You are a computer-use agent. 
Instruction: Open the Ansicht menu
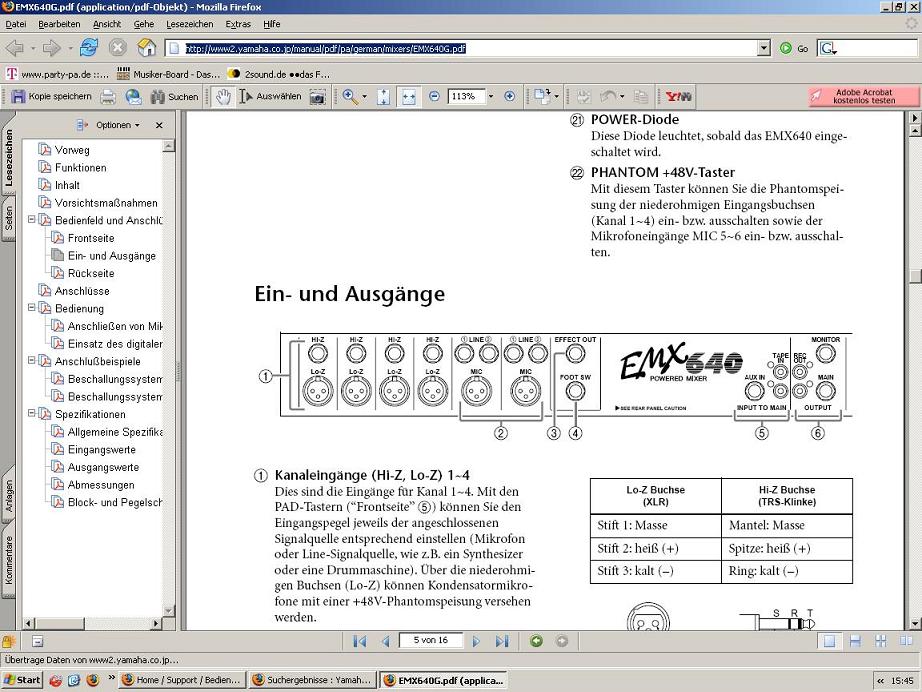coord(107,24)
